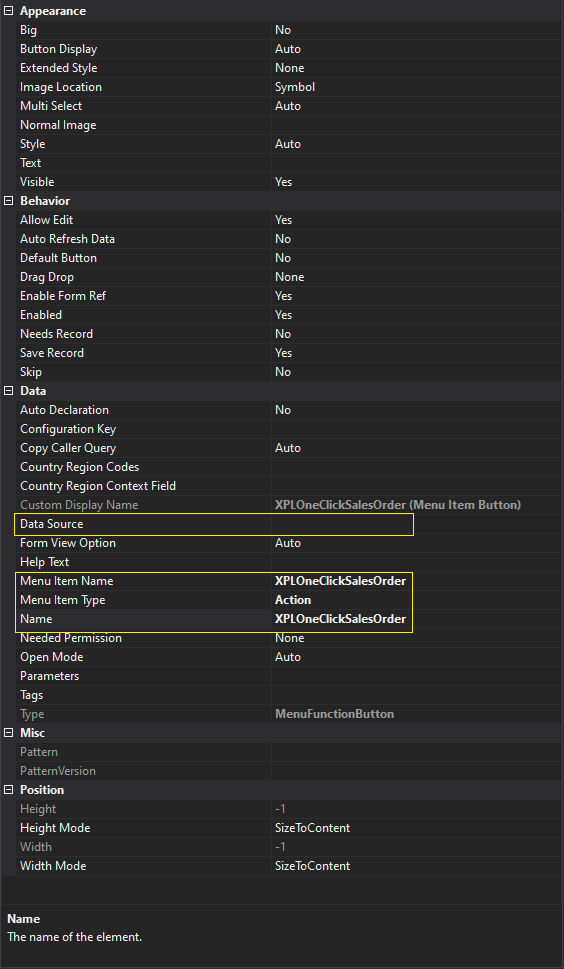
Task: Open Multi Select value Auto
Action: [x=417, y=106]
